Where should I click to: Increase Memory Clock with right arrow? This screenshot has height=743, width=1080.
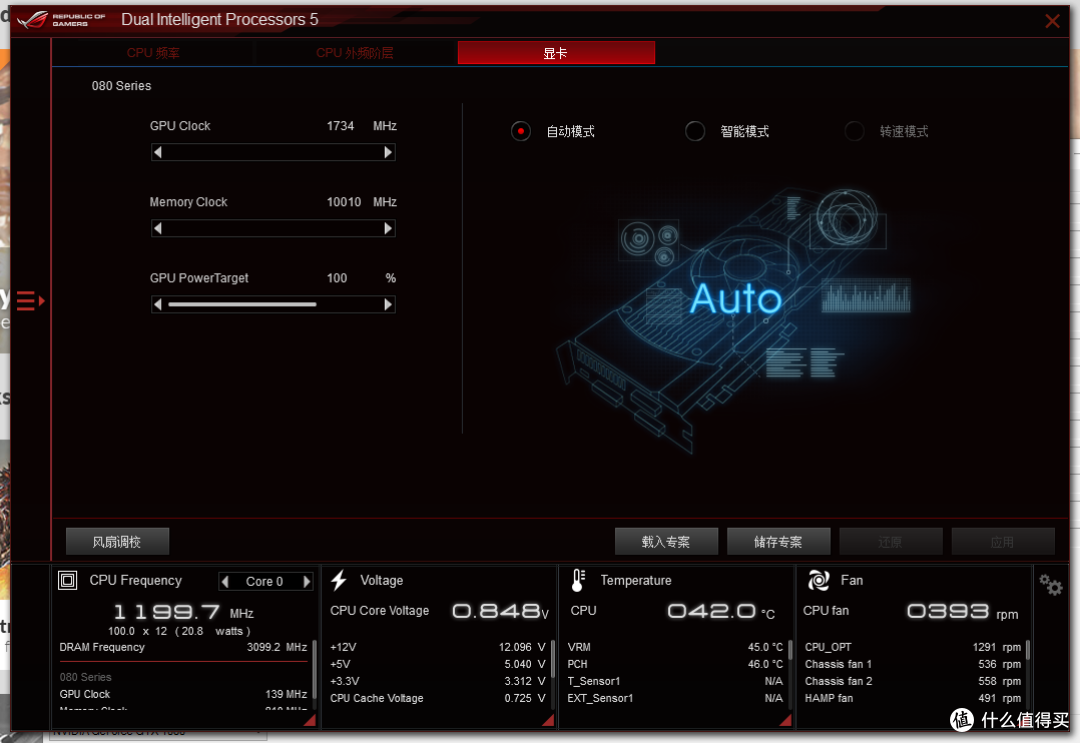pos(388,228)
